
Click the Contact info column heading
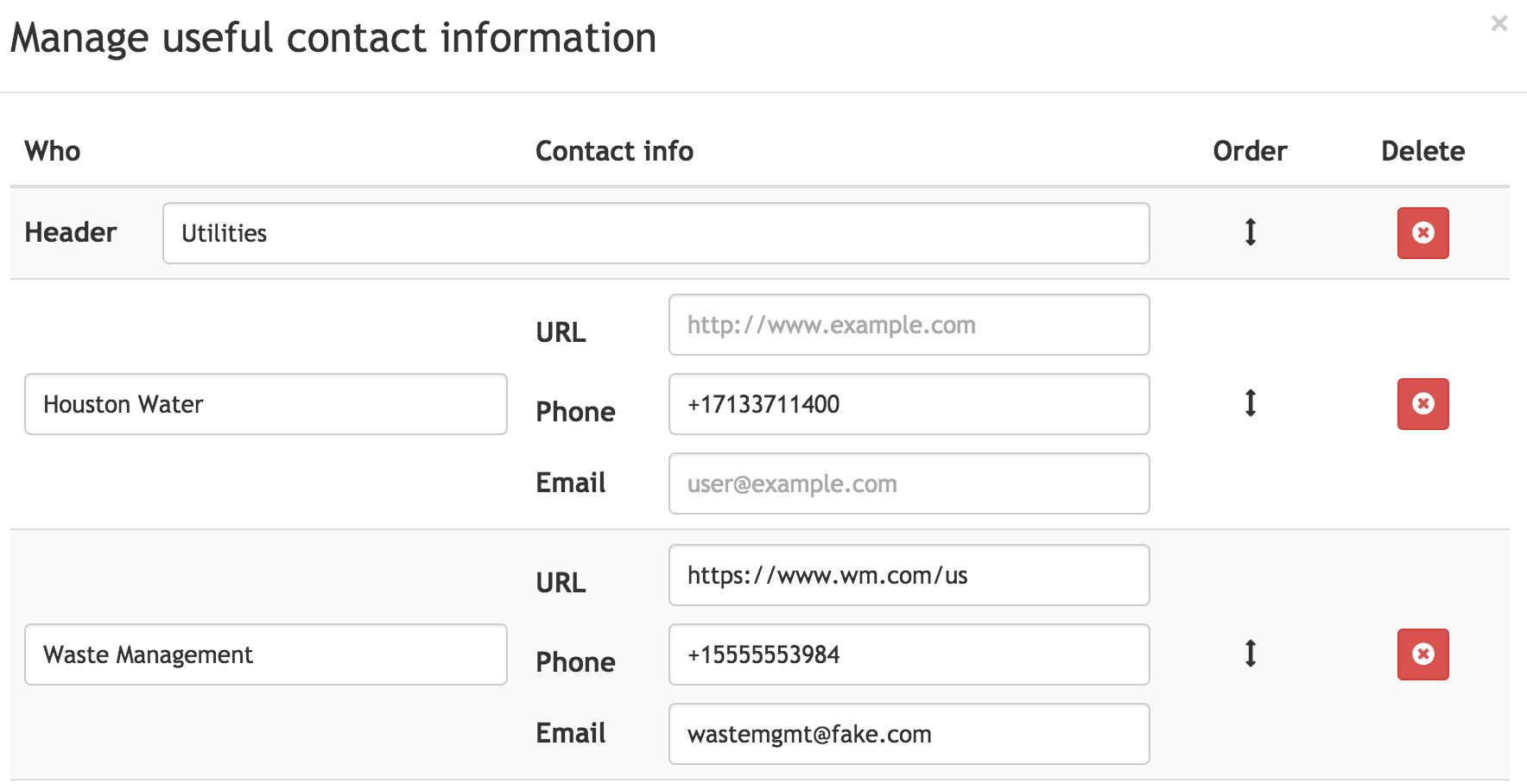click(x=614, y=151)
